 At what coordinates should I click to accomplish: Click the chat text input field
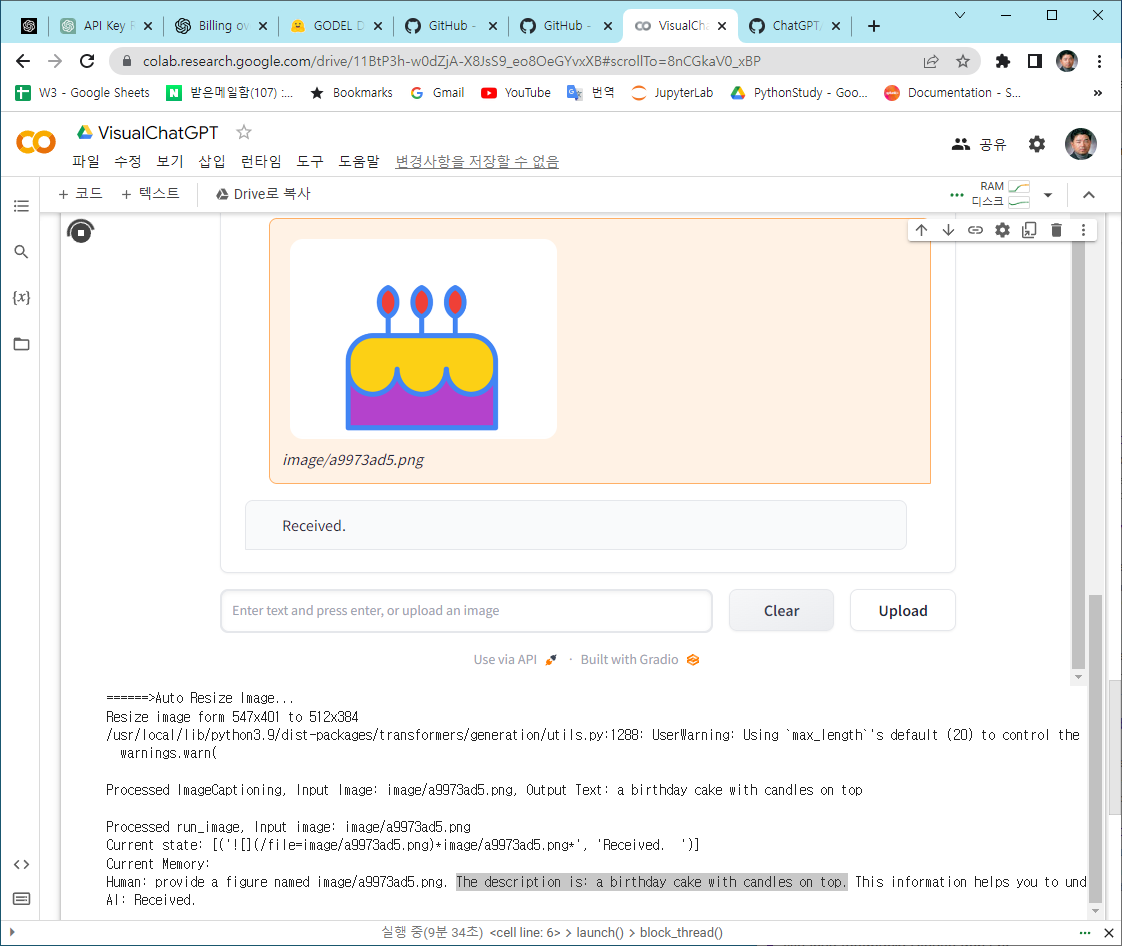click(466, 610)
